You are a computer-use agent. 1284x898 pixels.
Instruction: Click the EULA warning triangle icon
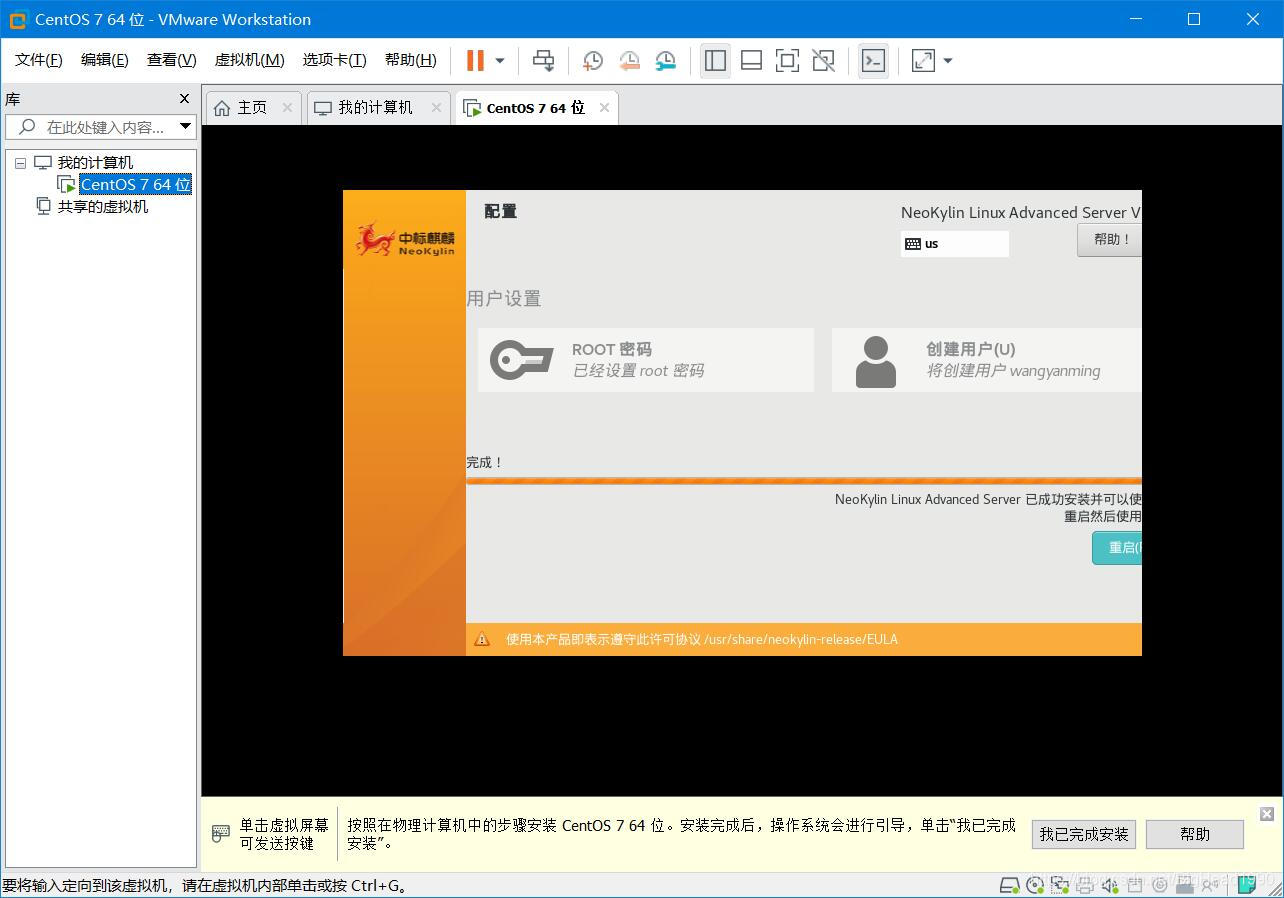[482, 639]
